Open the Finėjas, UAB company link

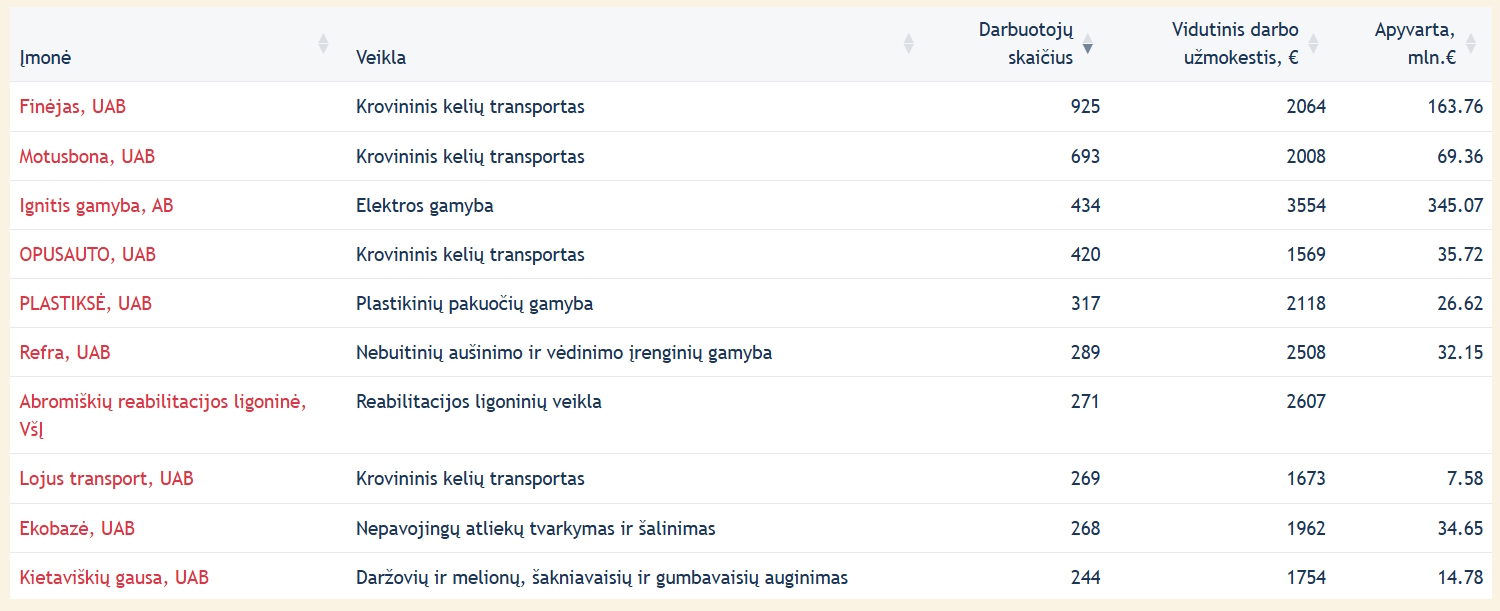point(73,106)
